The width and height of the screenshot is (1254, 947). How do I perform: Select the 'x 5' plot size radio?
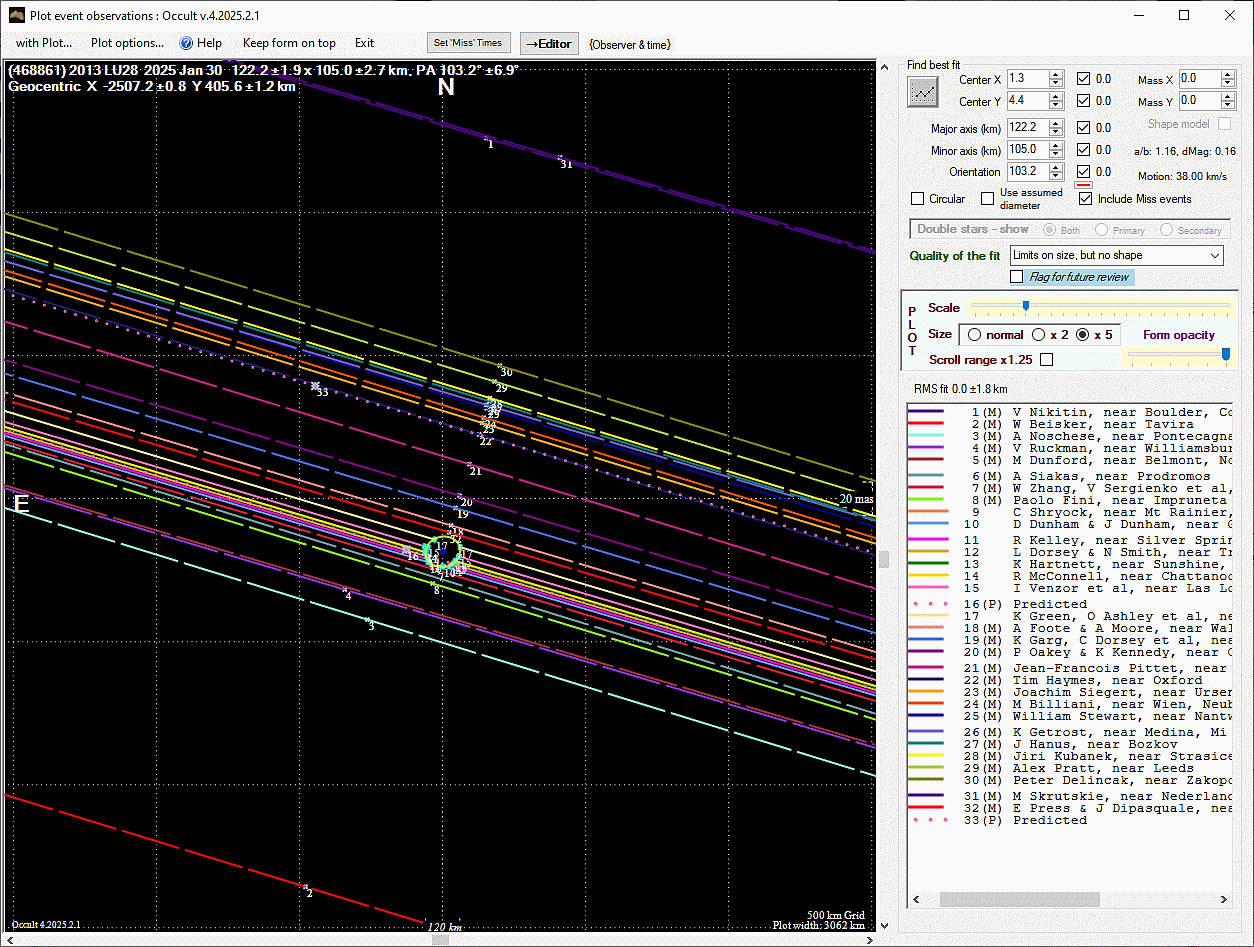(1082, 335)
